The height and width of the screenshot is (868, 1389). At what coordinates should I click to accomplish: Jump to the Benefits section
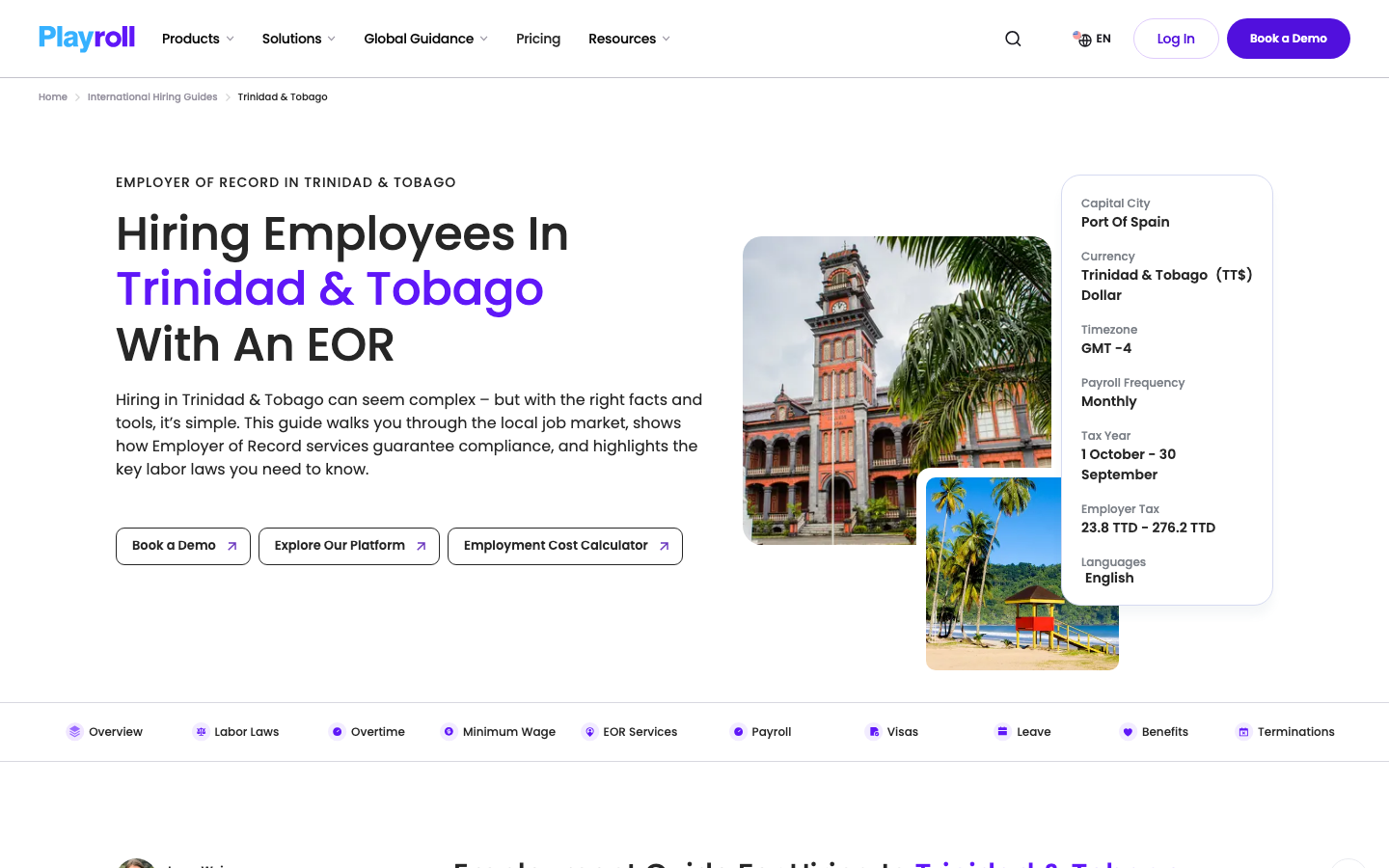click(x=1155, y=732)
